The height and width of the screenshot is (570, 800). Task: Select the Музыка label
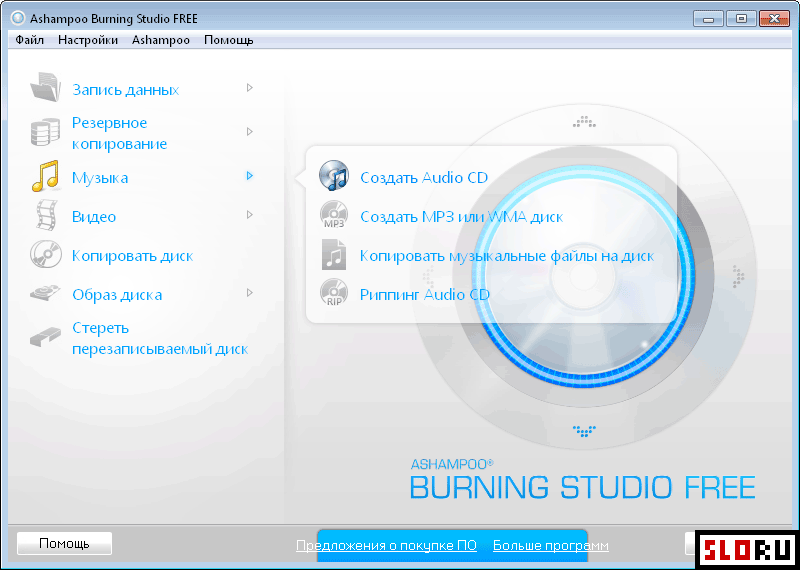coord(100,178)
